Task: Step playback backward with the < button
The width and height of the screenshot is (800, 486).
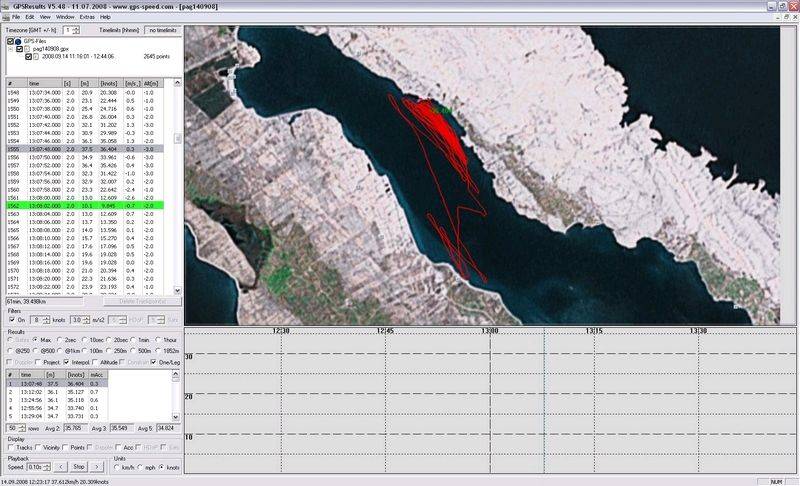Action: tap(61, 466)
